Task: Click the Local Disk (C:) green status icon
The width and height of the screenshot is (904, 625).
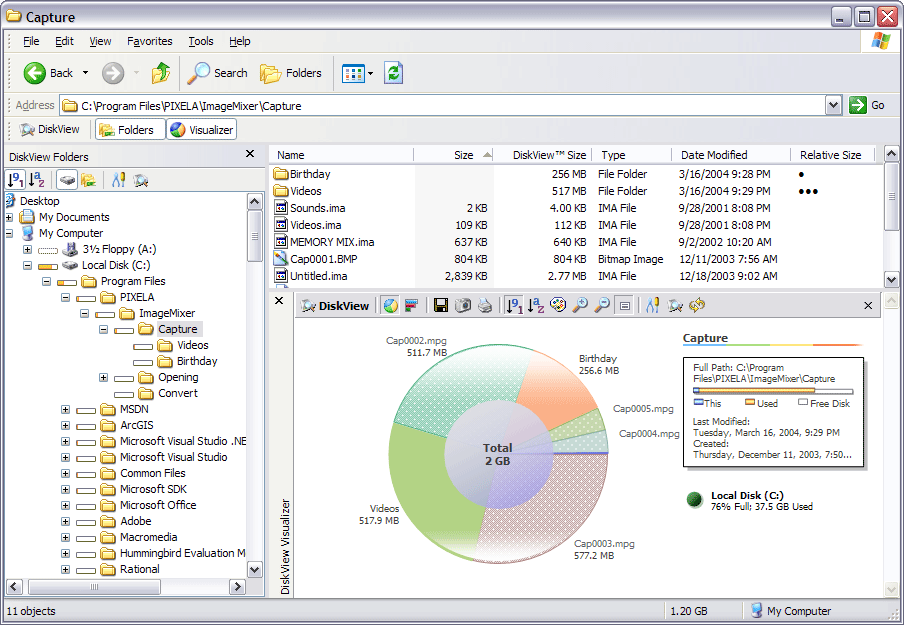Action: pyautogui.click(x=695, y=500)
